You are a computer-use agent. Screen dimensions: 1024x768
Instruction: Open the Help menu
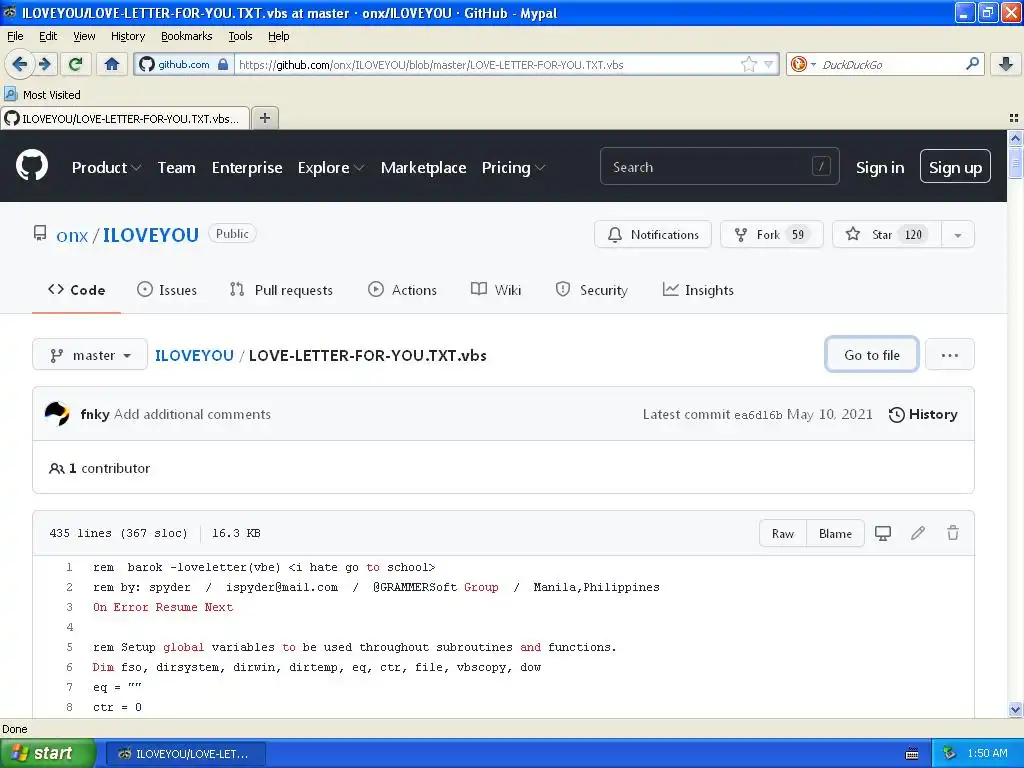coord(278,36)
